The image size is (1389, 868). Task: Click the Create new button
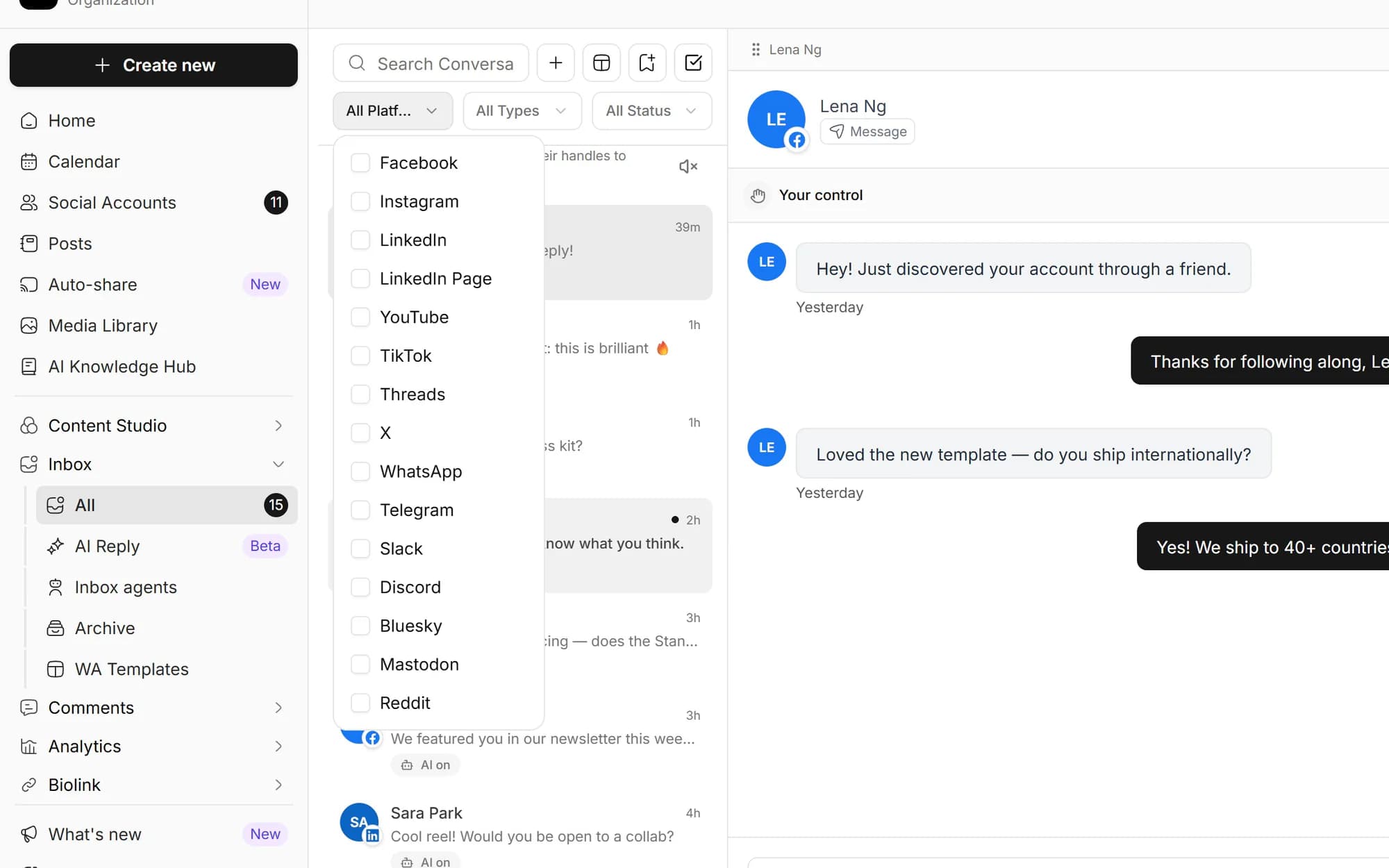pos(153,65)
